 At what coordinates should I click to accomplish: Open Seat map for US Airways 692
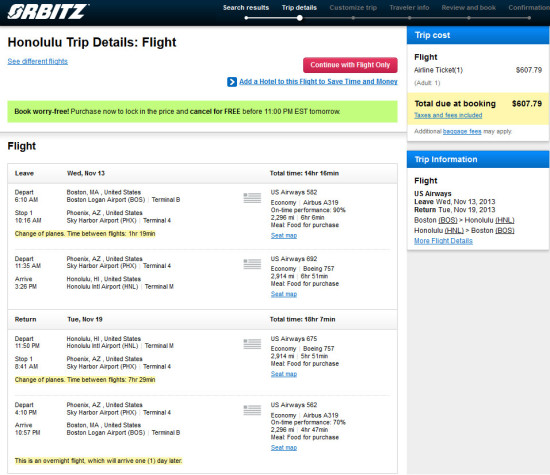click(284, 294)
